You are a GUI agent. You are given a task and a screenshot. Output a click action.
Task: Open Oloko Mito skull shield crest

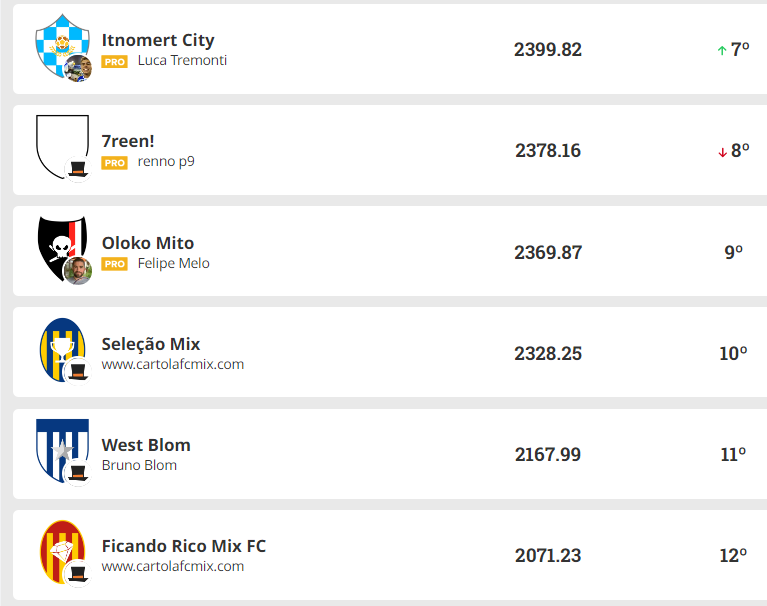point(62,248)
